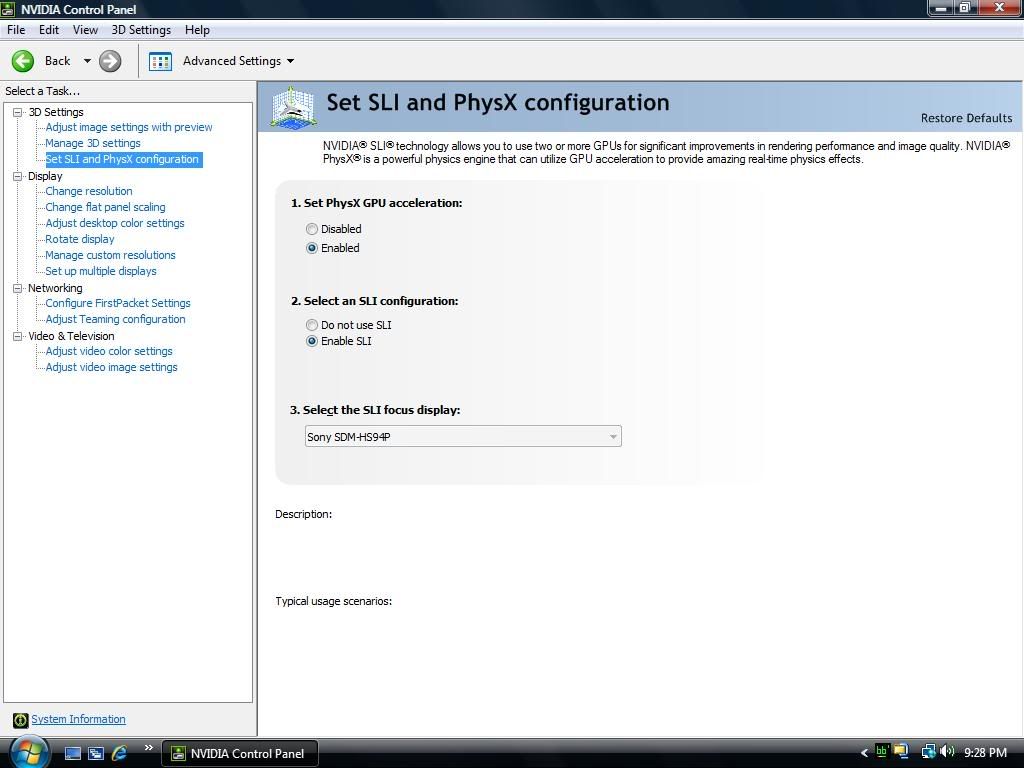Click the volume speaker tray icon

click(947, 752)
